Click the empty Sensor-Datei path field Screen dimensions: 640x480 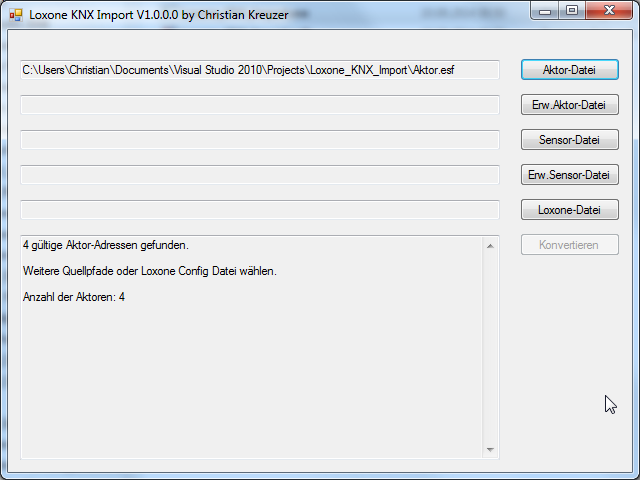(x=260, y=140)
